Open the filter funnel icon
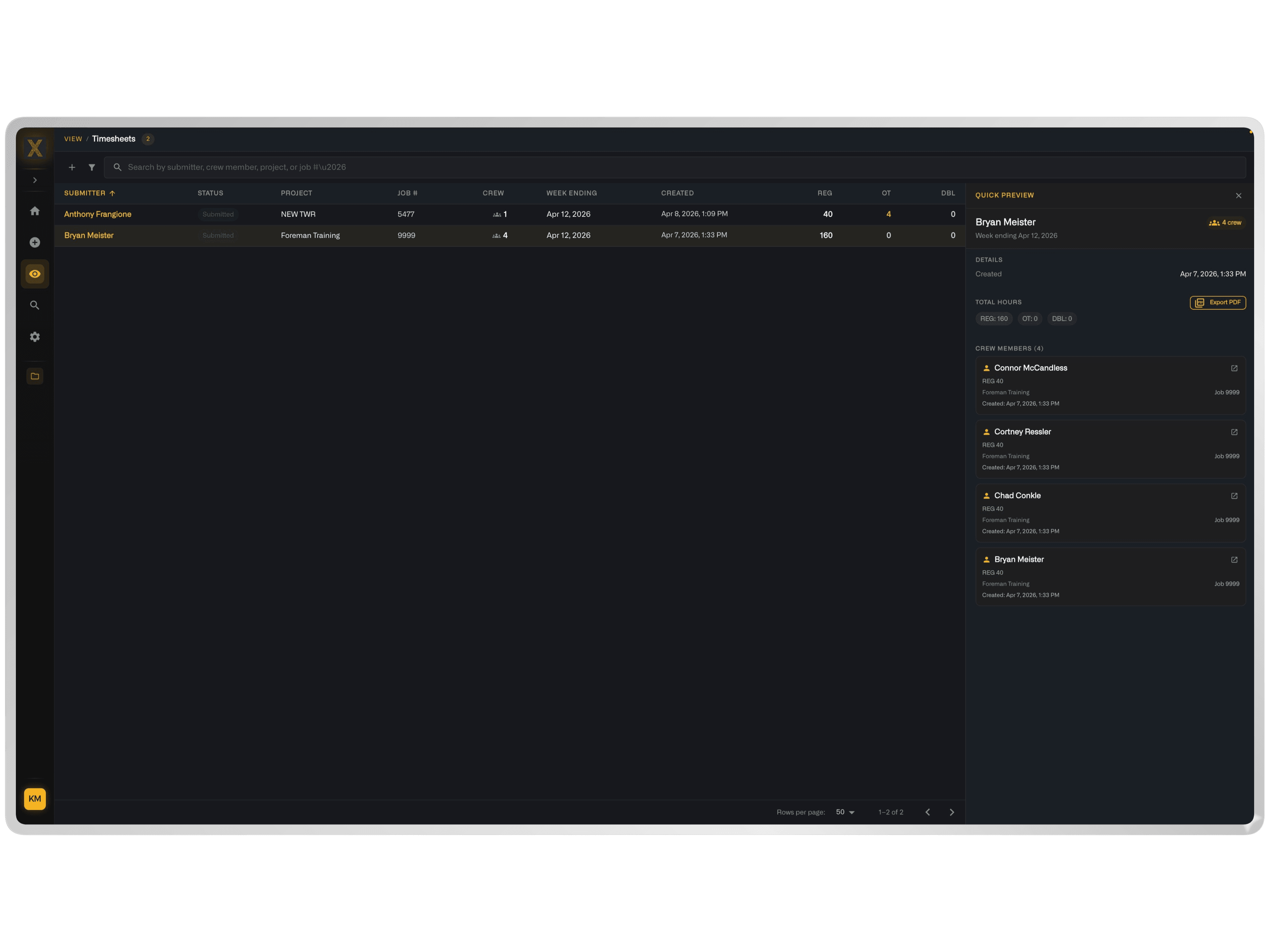This screenshot has height=952, width=1270. [92, 168]
